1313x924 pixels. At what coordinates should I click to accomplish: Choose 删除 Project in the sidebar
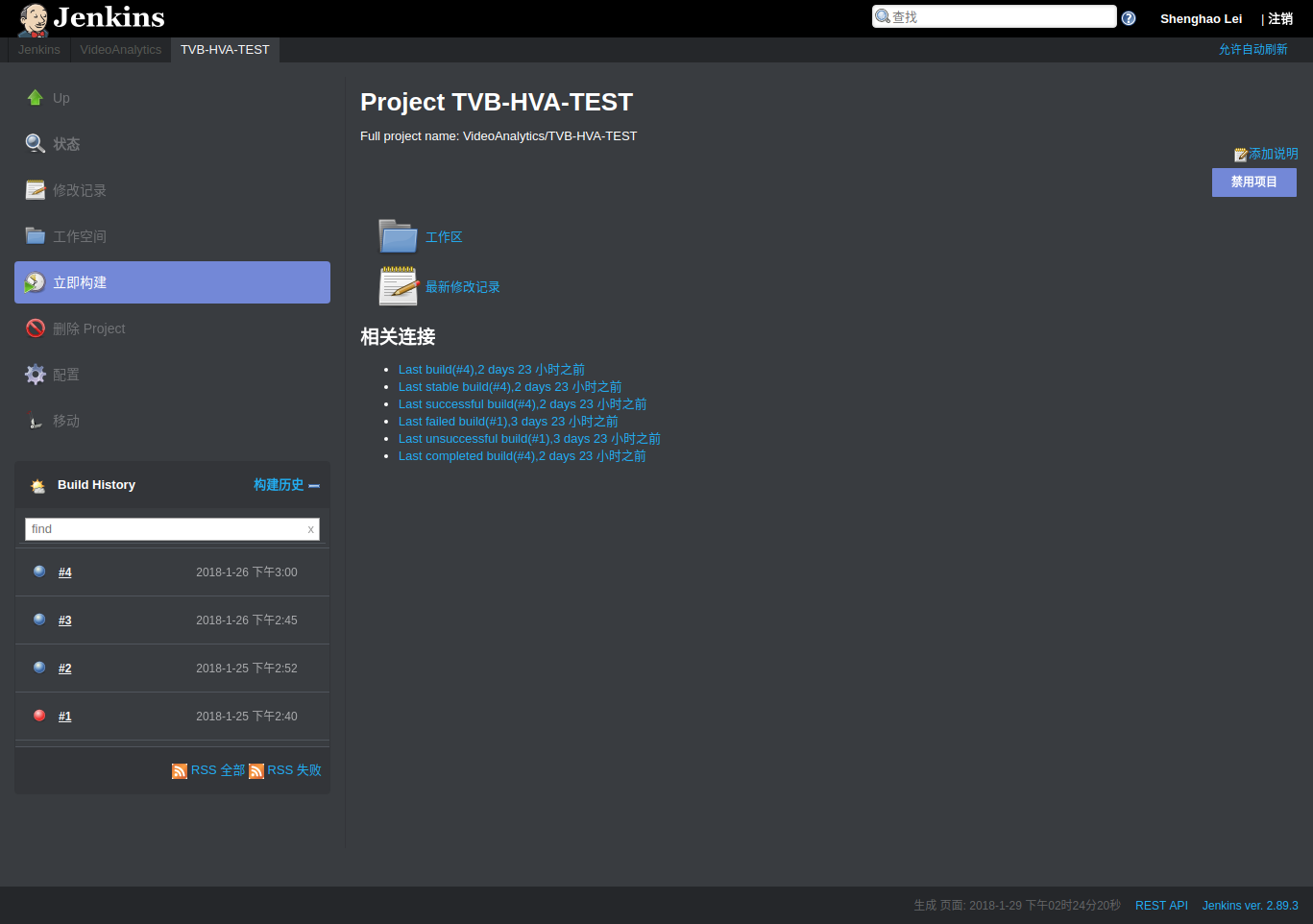(173, 328)
